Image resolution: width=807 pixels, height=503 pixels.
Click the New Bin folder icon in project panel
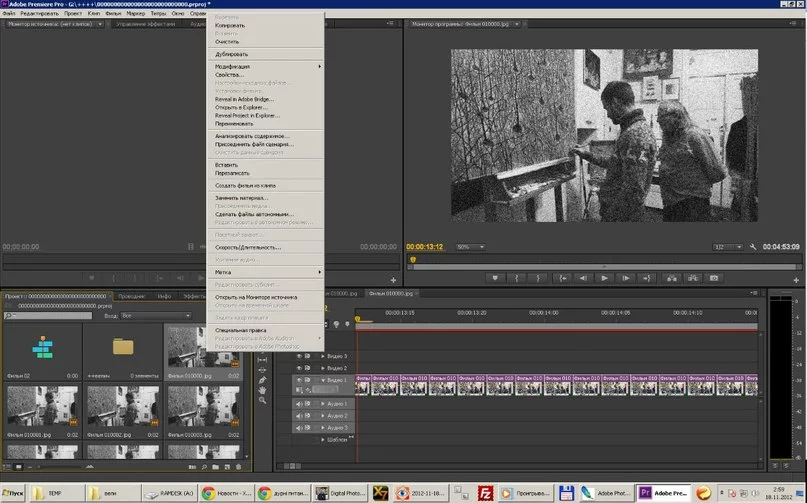(x=215, y=467)
